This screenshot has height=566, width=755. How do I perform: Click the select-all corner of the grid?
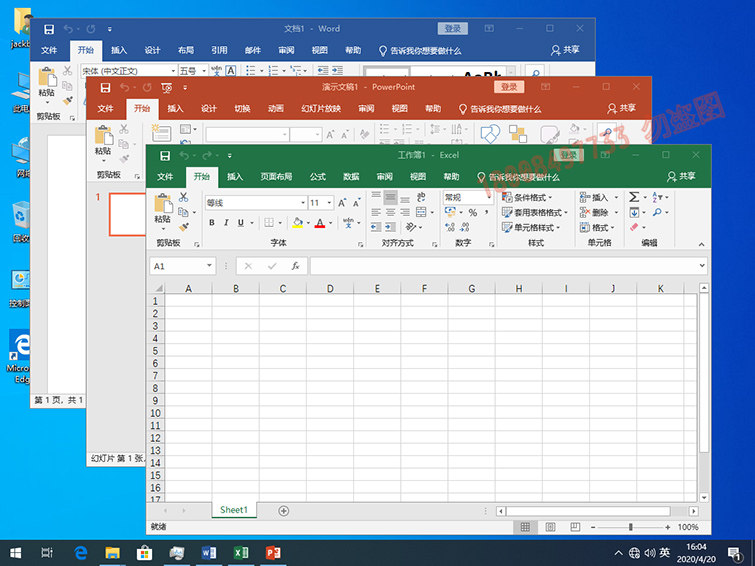click(156, 289)
